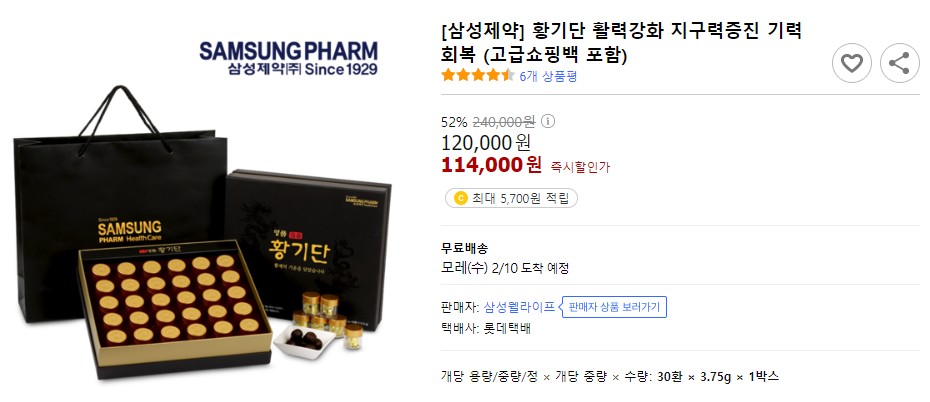Click the gold coin icon in 적립 badge
The width and height of the screenshot is (930, 402).
click(x=461, y=199)
